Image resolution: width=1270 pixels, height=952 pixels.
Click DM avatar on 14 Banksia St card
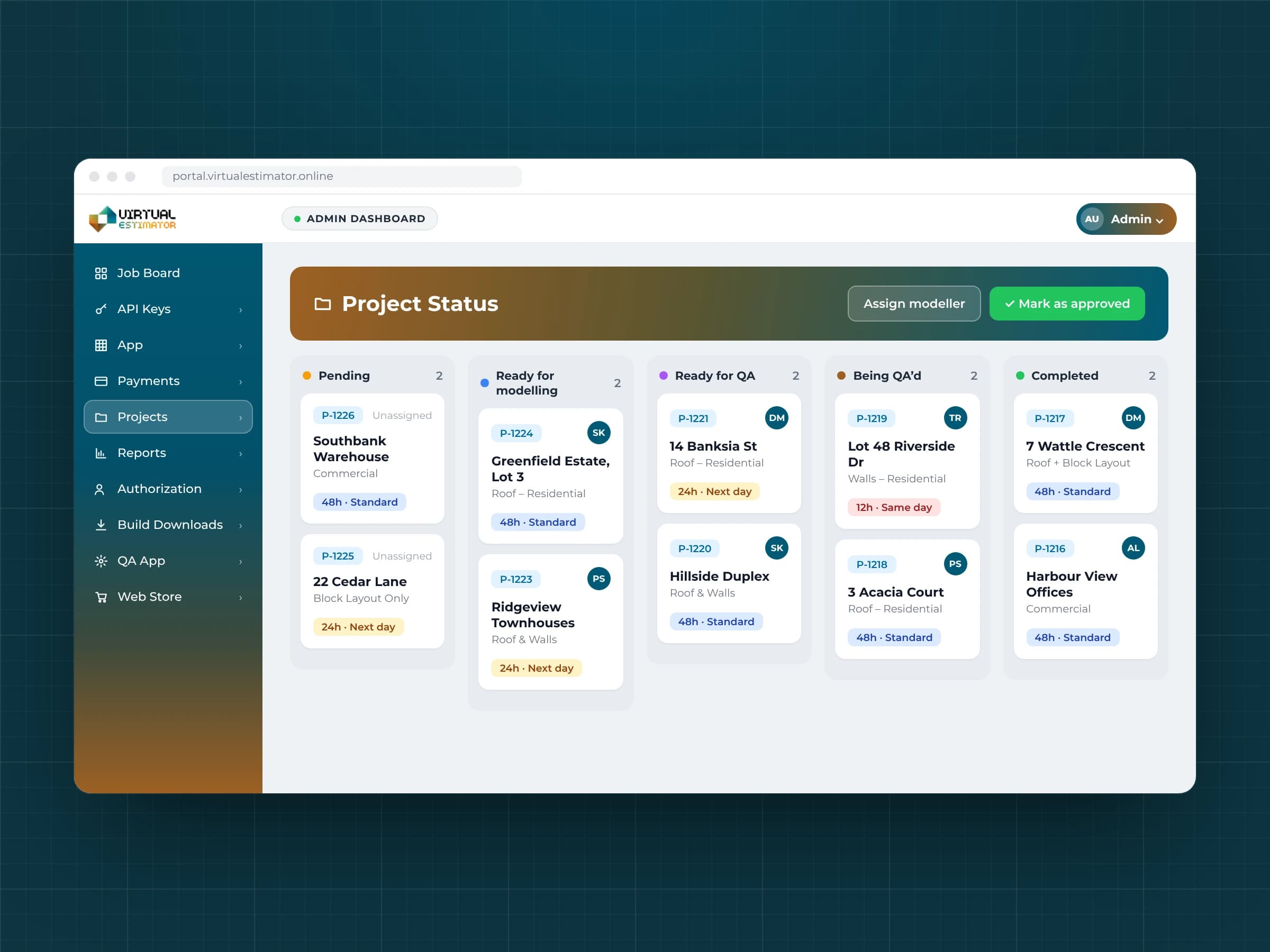click(777, 418)
